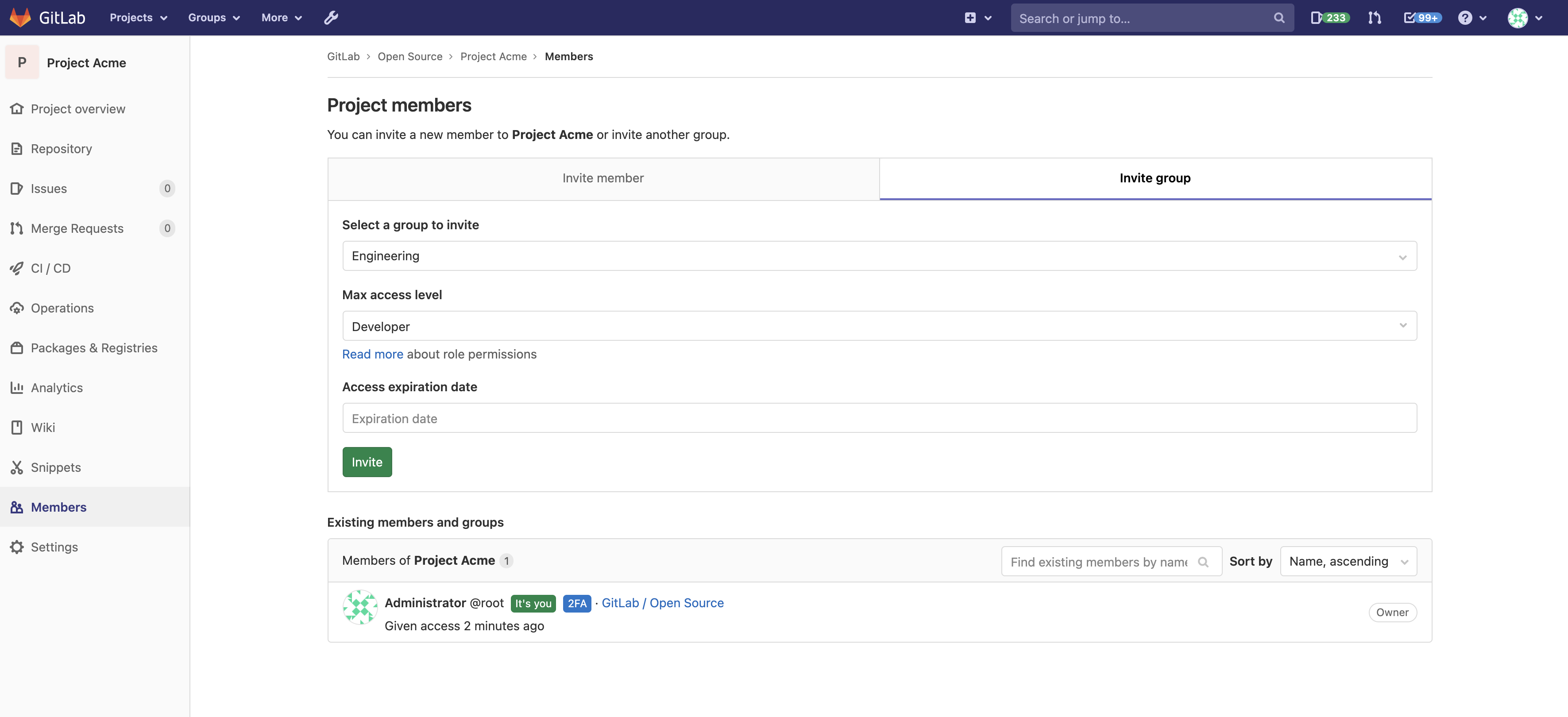Switch to the Invite group tab
Image resolution: width=1568 pixels, height=717 pixels.
point(1155,178)
